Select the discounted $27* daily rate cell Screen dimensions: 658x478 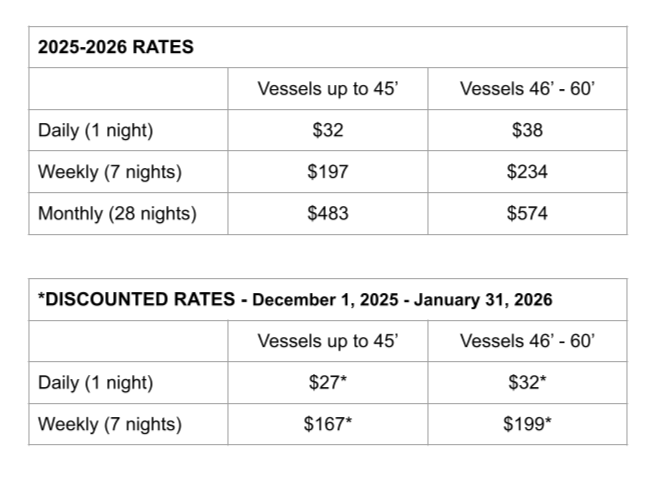click(328, 382)
